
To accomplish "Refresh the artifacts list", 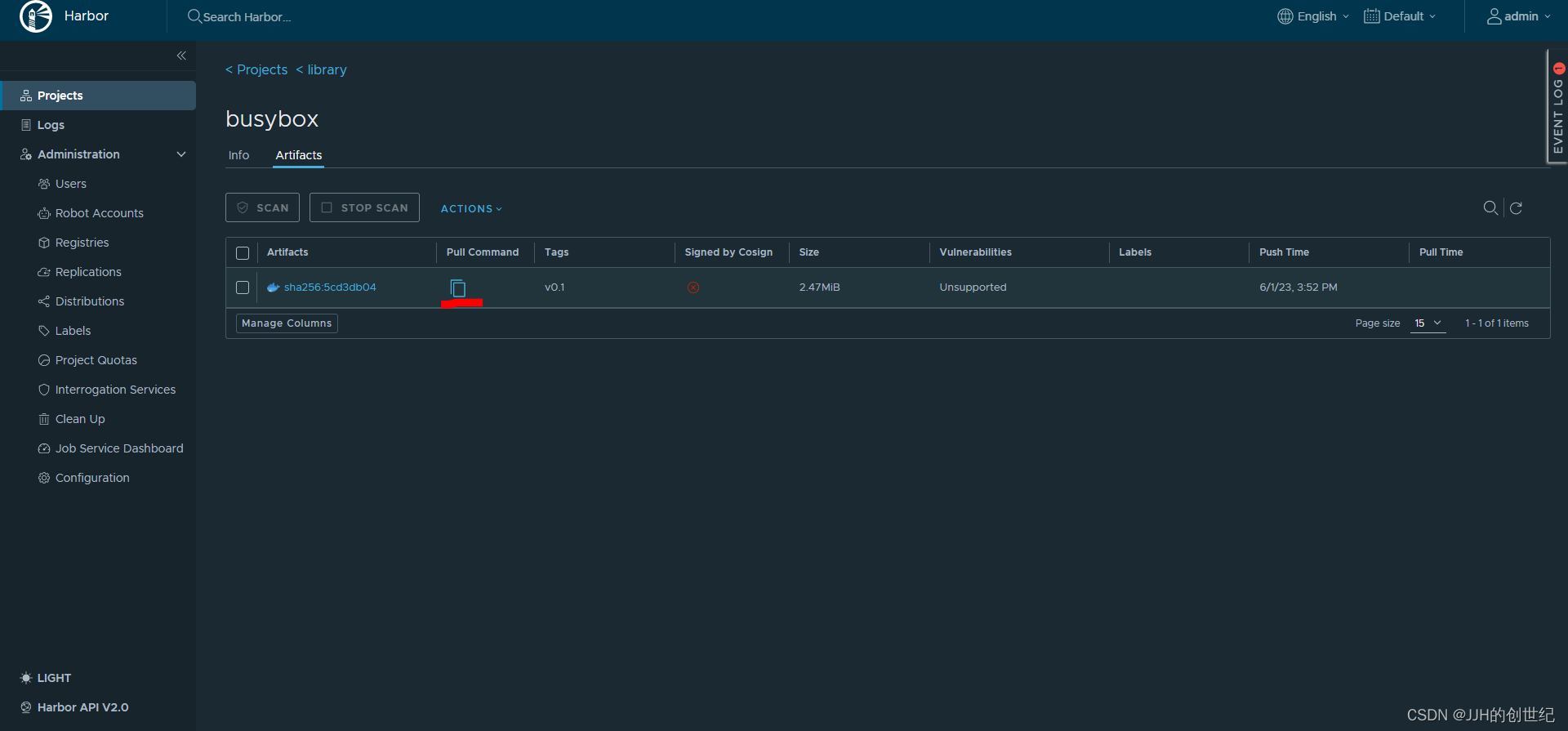I will pyautogui.click(x=1516, y=208).
